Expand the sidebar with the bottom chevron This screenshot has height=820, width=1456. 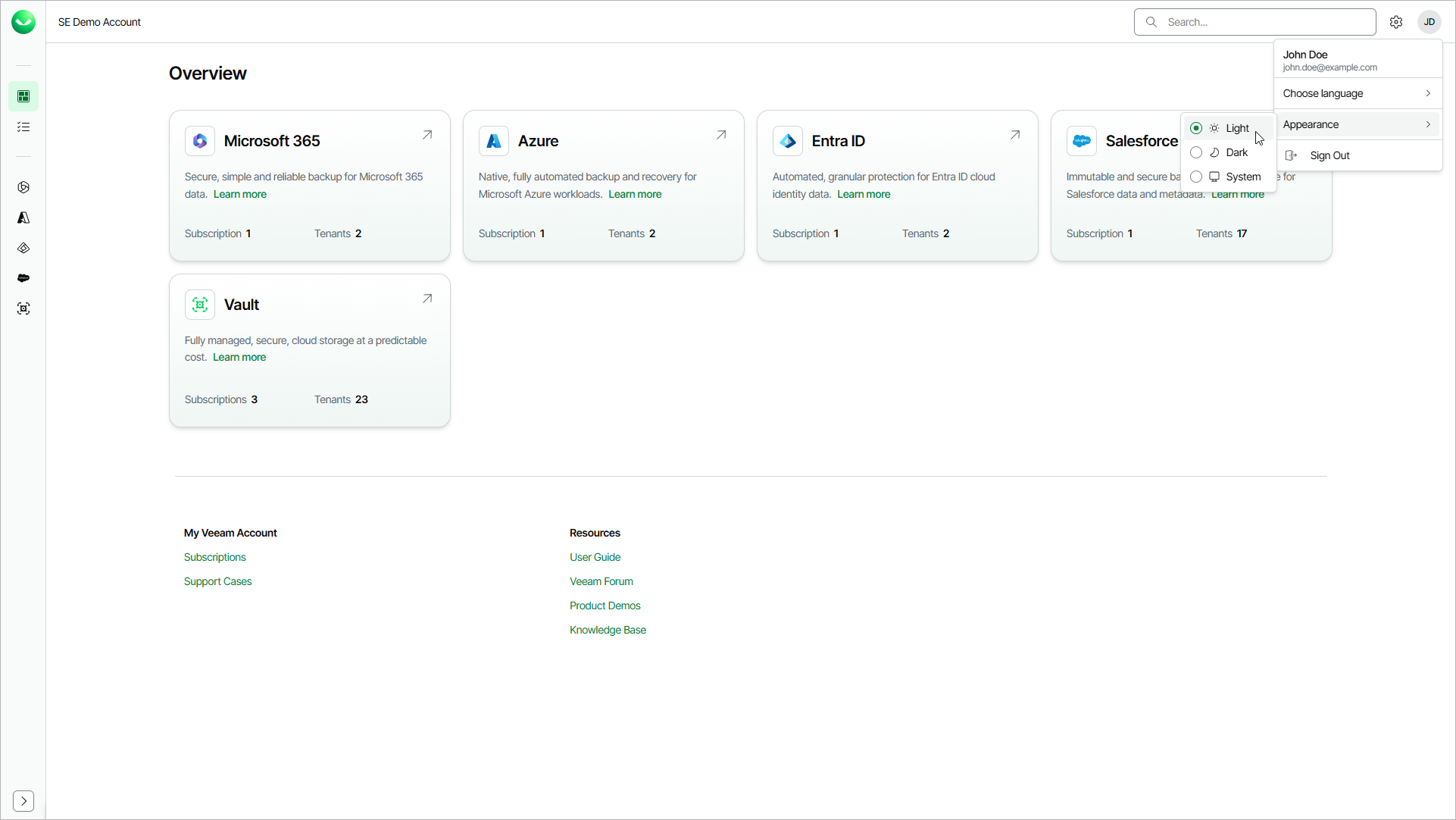23,801
